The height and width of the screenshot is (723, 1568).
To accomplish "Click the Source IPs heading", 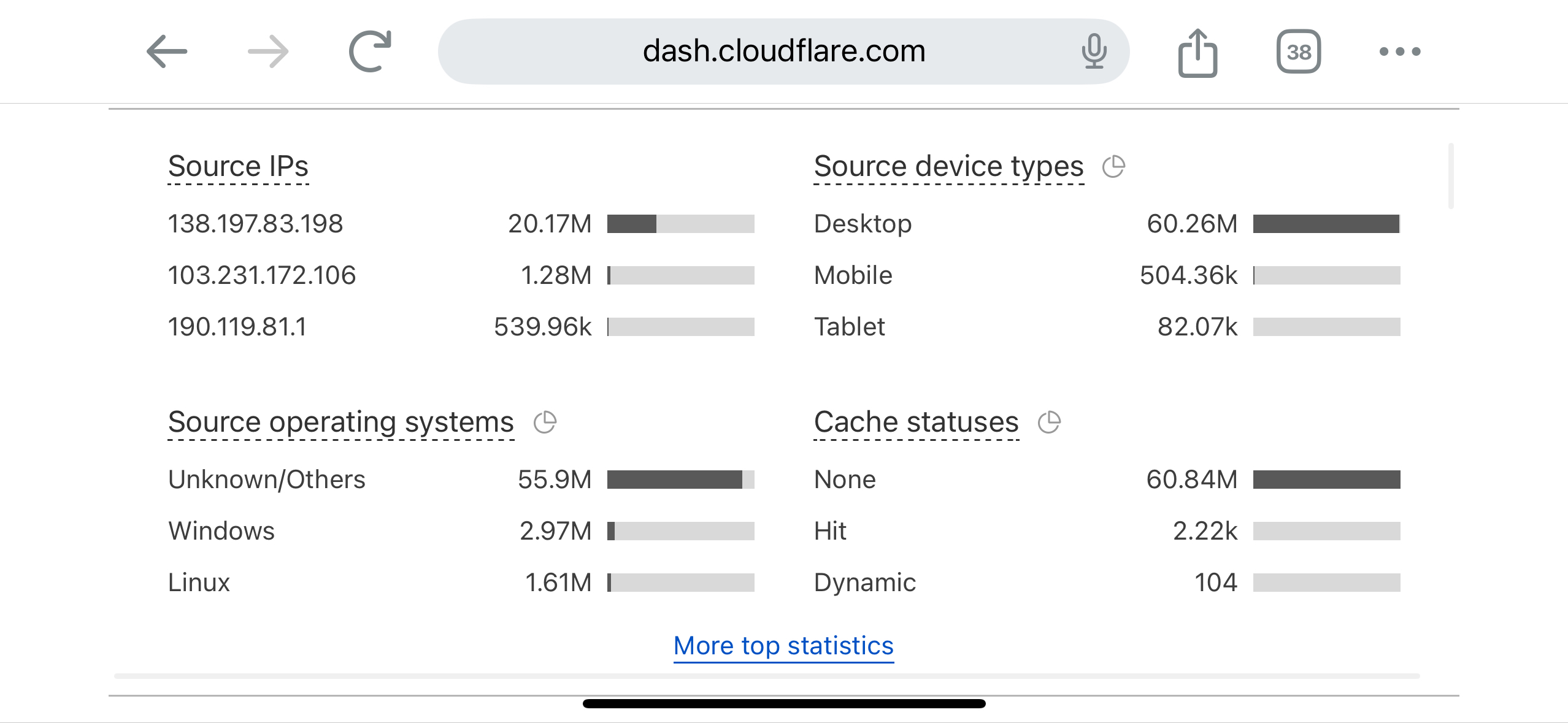I will 238,167.
